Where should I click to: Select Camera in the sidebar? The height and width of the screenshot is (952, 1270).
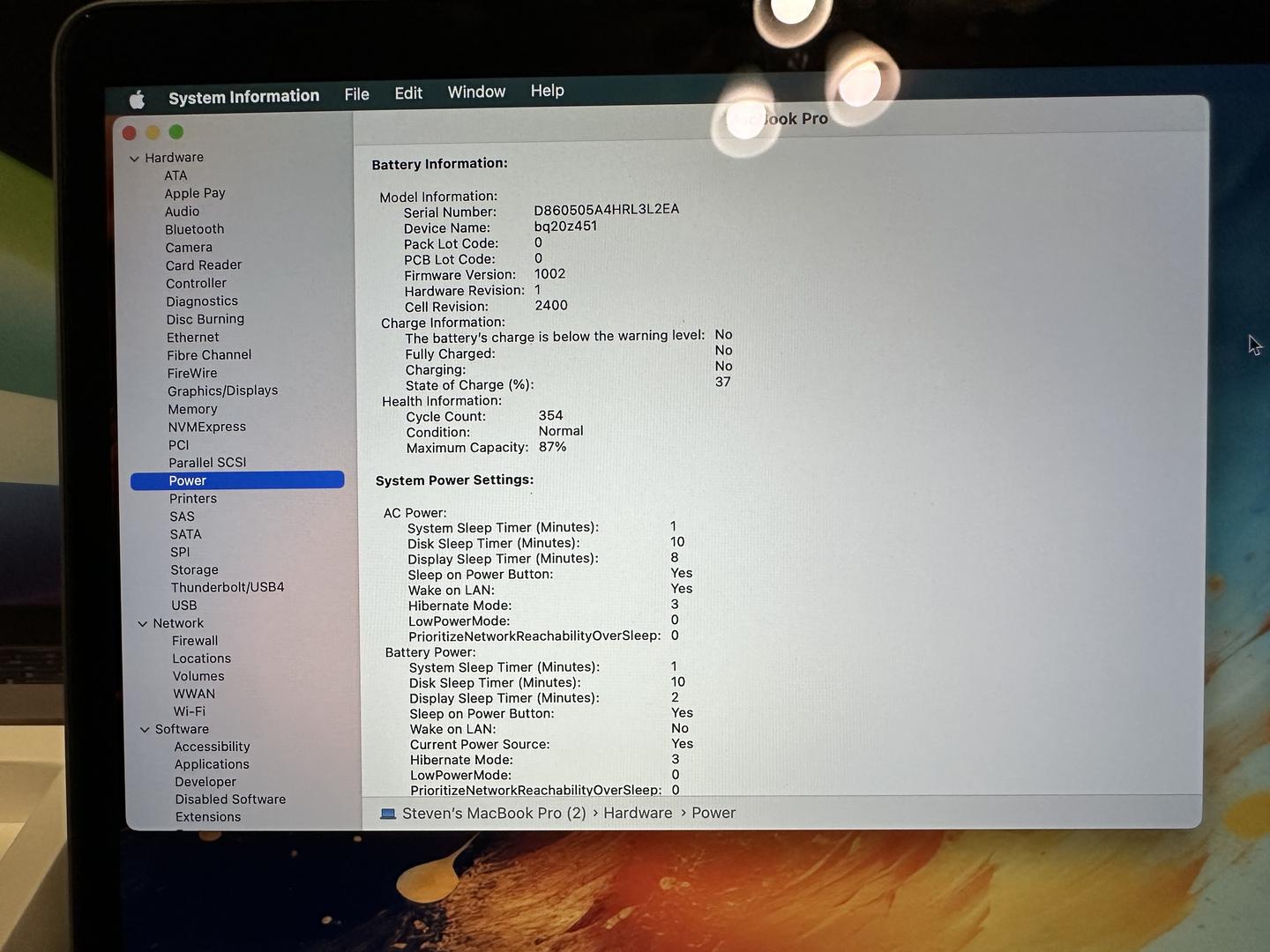(189, 248)
